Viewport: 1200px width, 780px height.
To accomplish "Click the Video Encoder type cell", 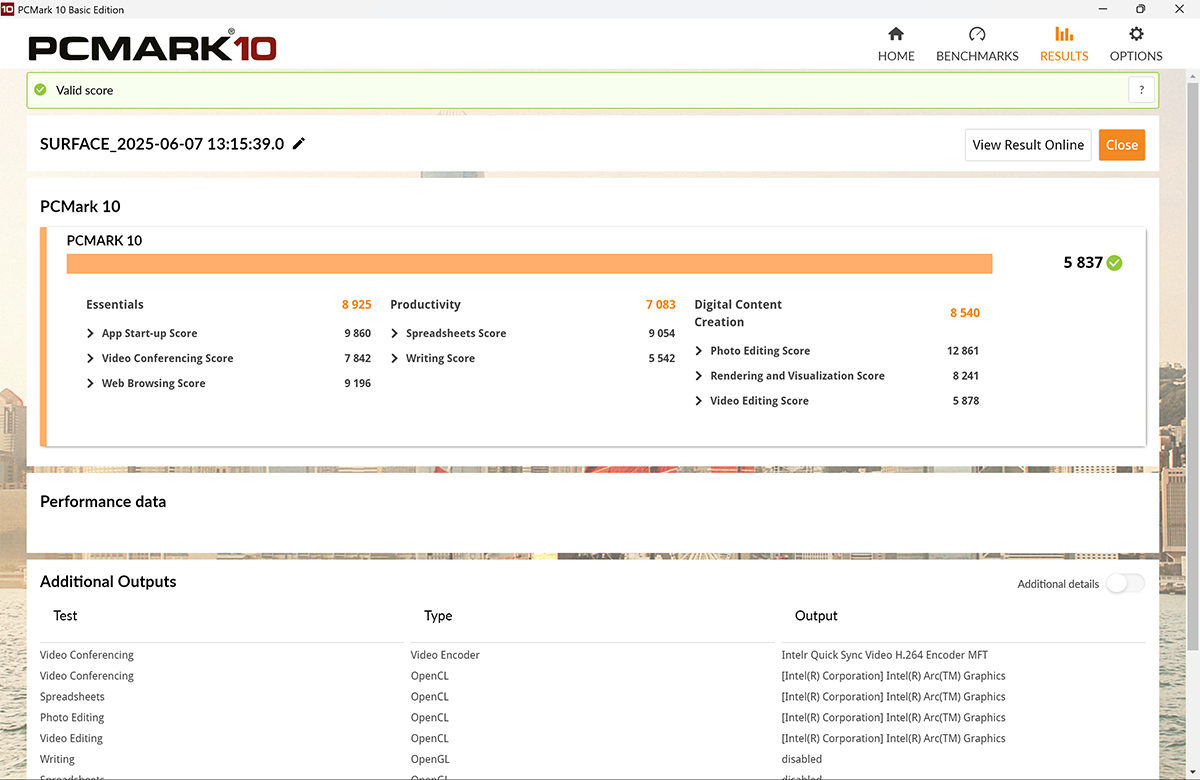I will click(x=445, y=655).
